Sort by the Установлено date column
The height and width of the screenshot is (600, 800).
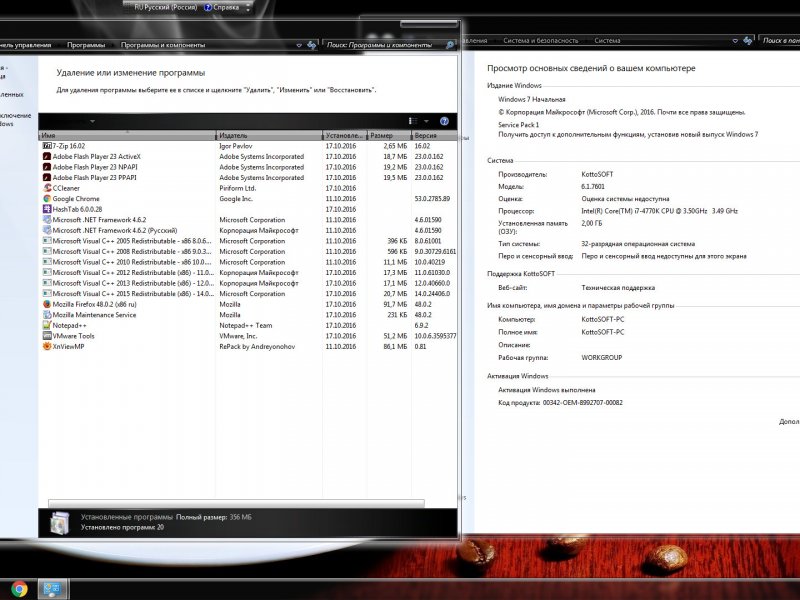(x=344, y=135)
